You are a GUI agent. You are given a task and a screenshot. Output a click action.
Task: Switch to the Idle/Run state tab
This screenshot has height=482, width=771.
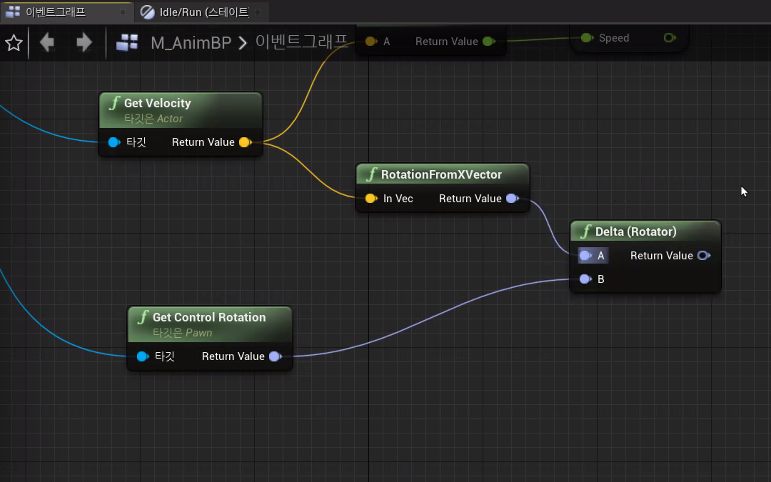tap(201, 12)
